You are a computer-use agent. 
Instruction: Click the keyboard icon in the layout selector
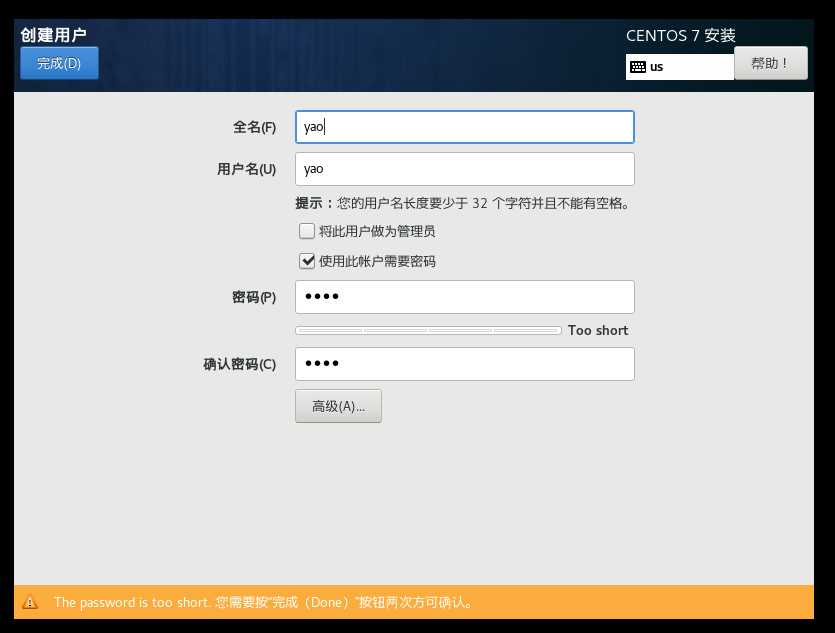pyautogui.click(x=636, y=66)
